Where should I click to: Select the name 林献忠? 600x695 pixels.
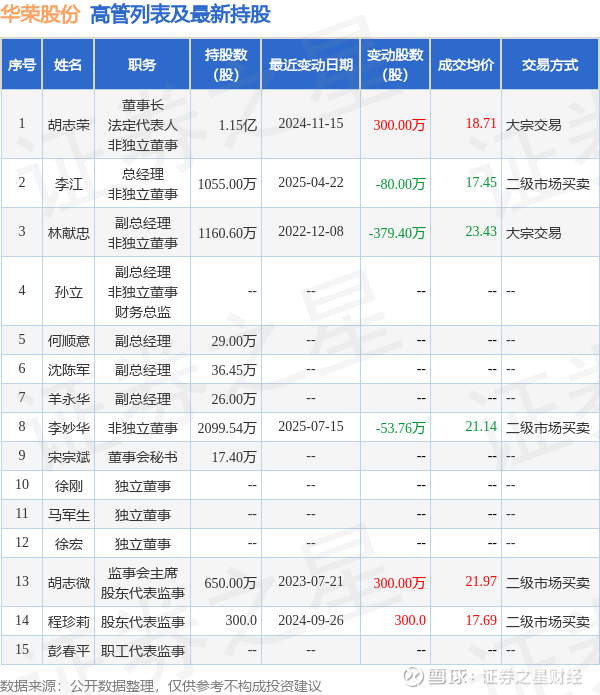pyautogui.click(x=69, y=233)
